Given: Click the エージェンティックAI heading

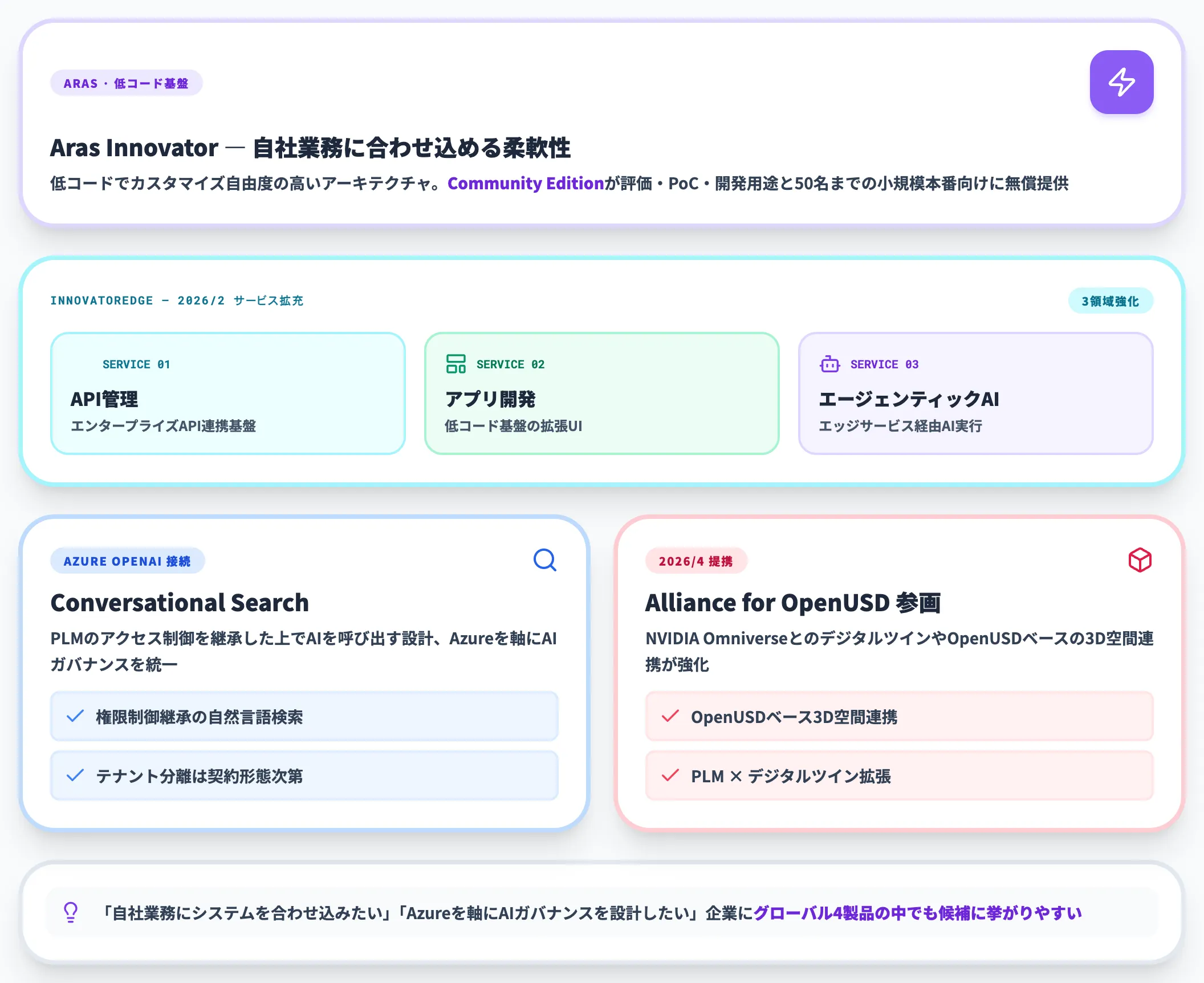Looking at the screenshot, I should click(x=909, y=399).
